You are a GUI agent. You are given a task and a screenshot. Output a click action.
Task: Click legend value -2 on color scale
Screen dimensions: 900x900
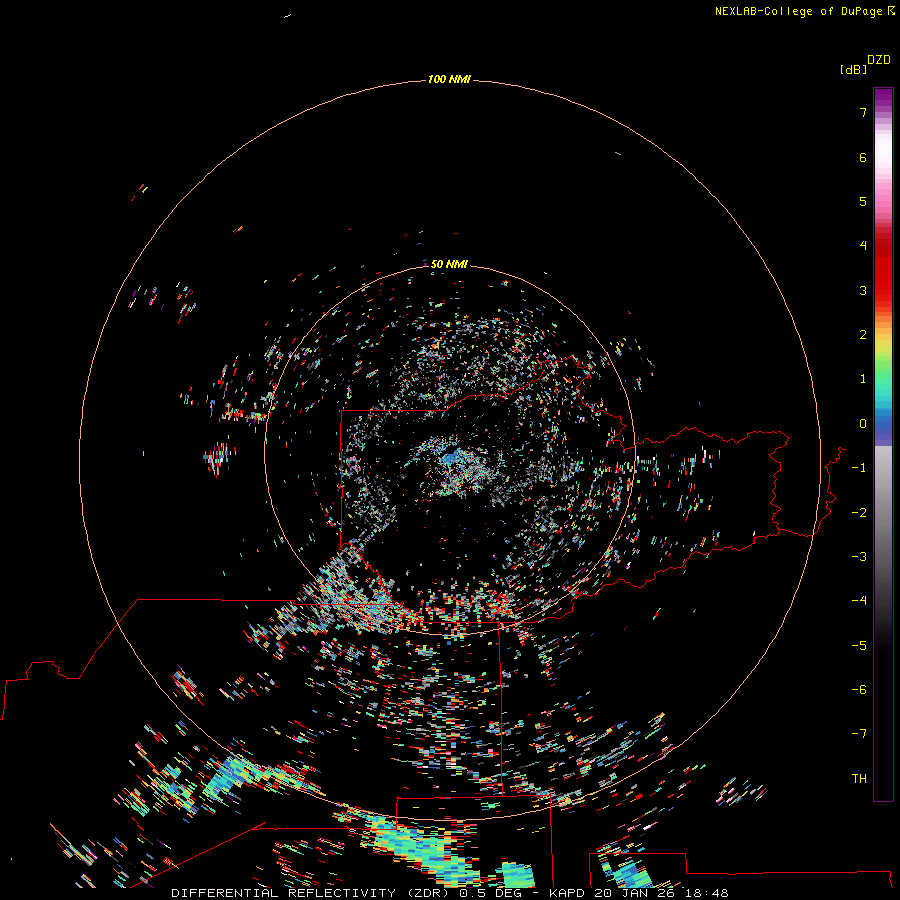click(859, 513)
